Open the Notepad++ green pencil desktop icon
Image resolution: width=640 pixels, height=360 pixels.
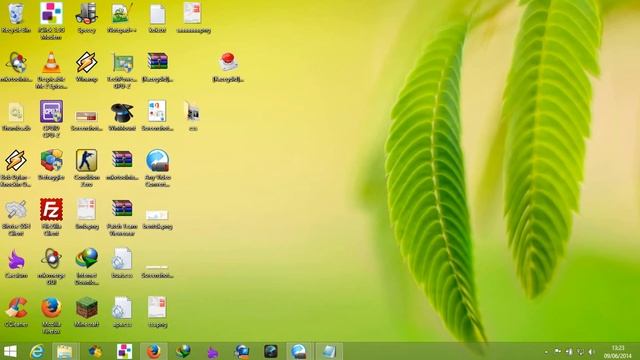coord(122,18)
